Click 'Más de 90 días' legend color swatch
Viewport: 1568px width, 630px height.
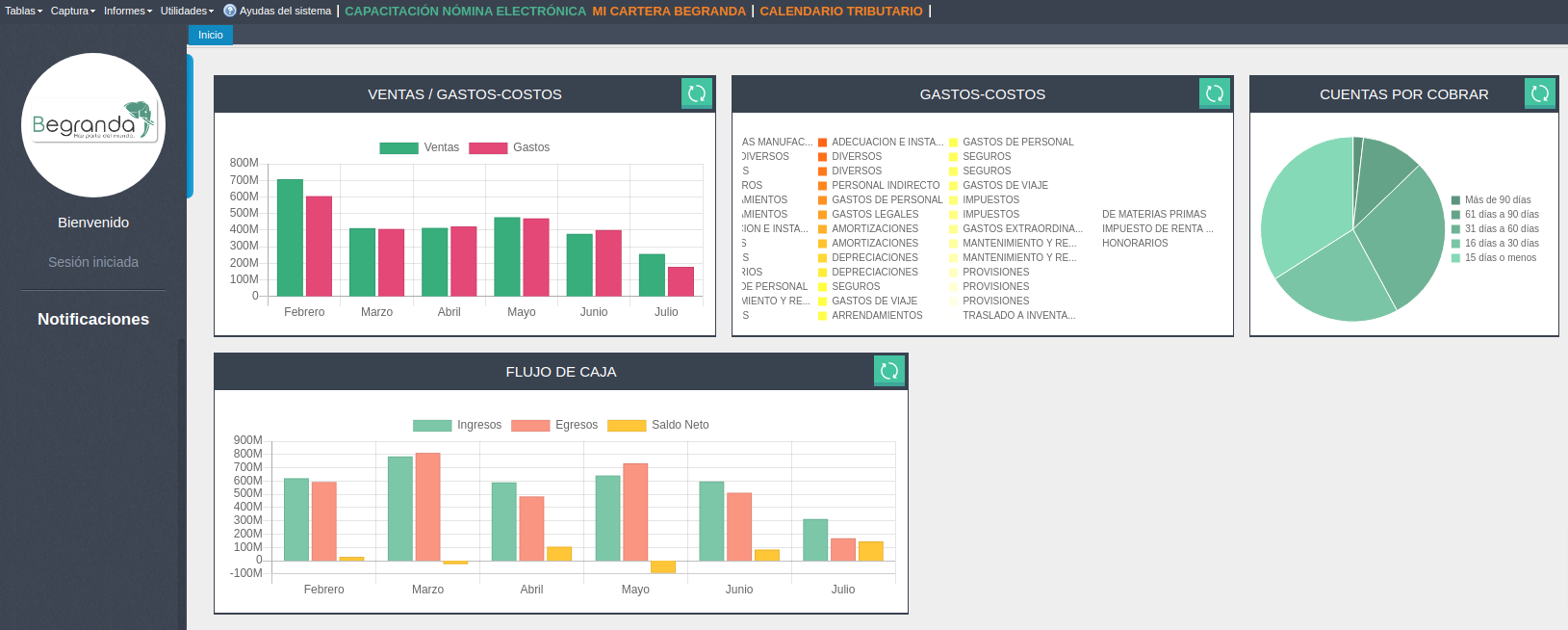(1455, 200)
